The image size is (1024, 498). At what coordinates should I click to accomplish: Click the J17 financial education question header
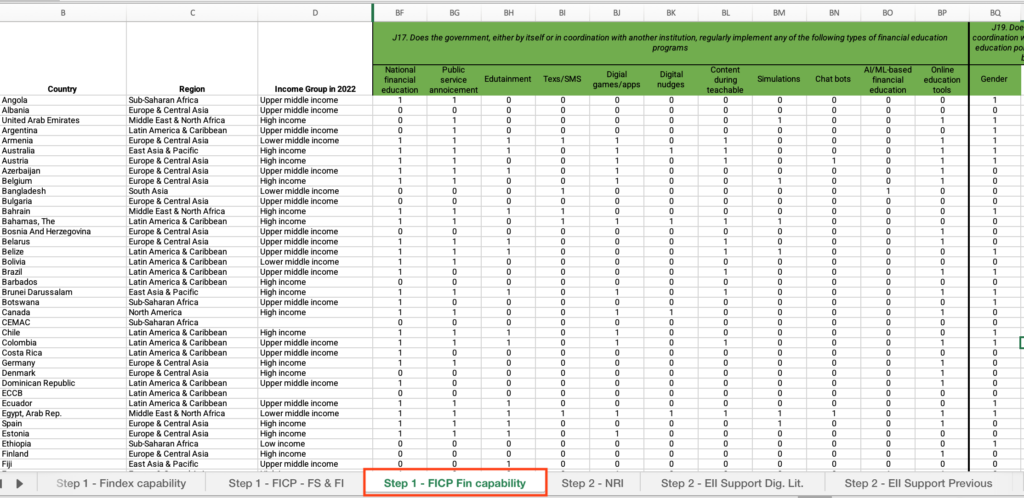(x=671, y=42)
